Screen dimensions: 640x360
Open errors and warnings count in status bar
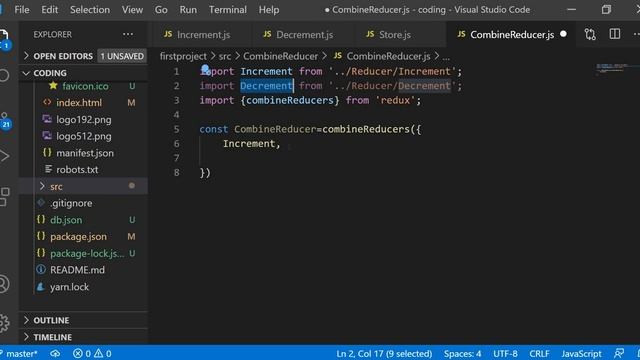[92, 353]
